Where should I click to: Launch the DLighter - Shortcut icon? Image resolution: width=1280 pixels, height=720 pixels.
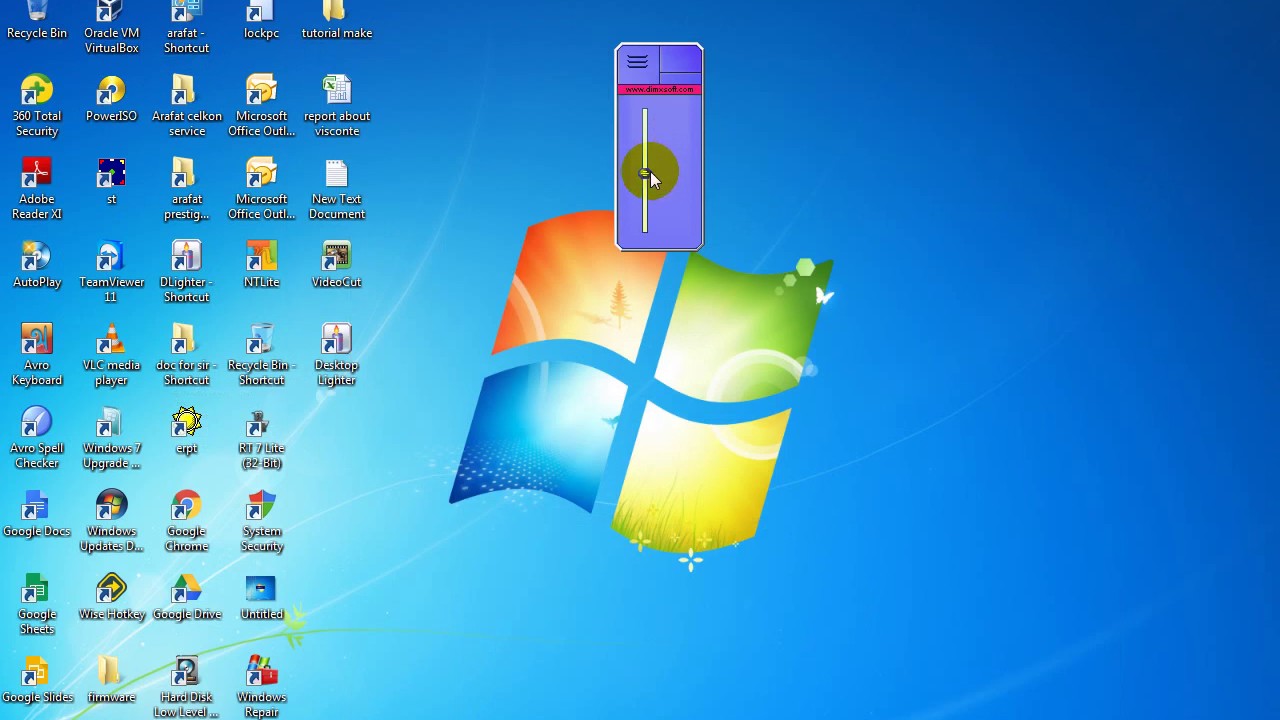[186, 271]
